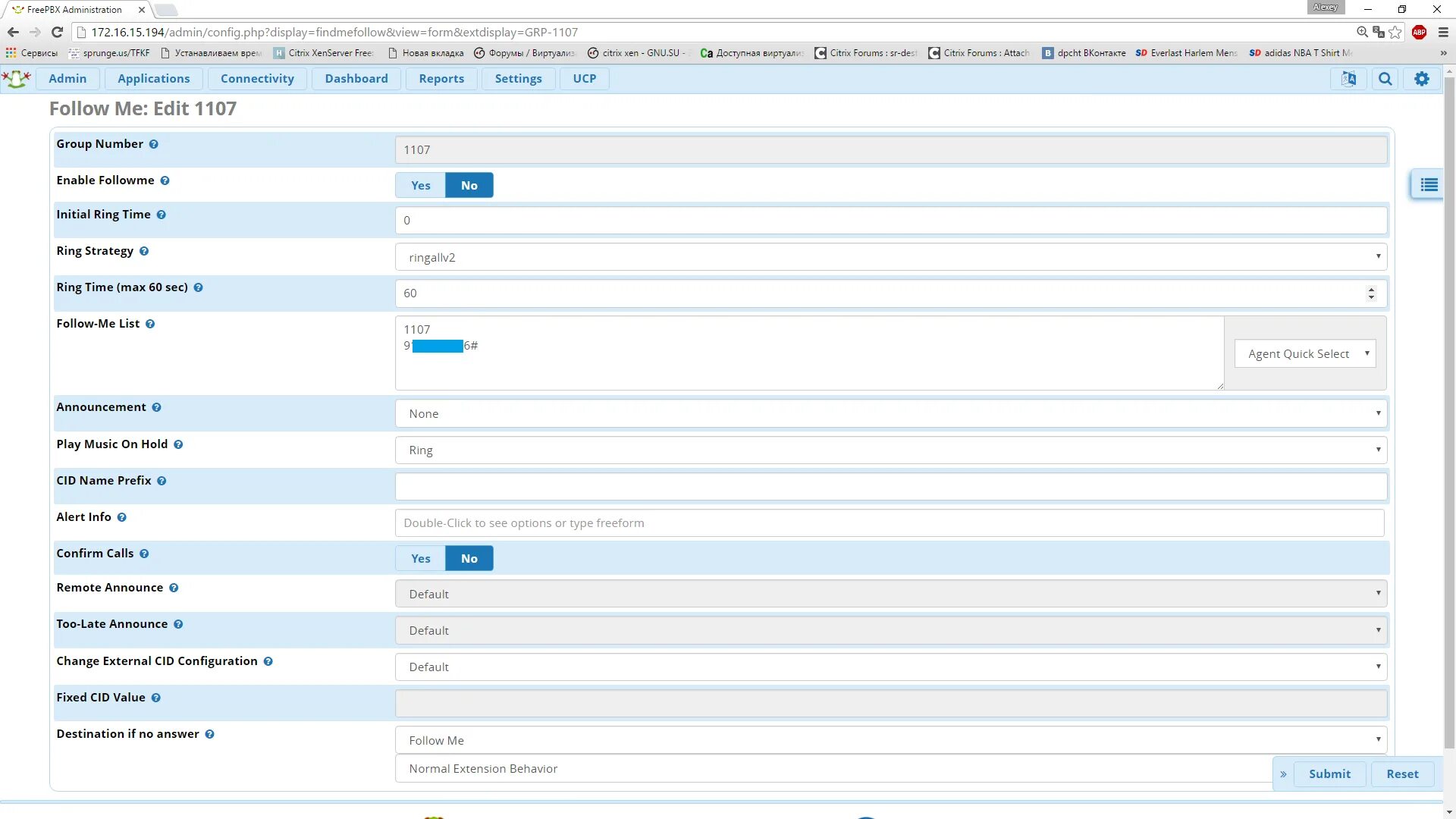This screenshot has height=819, width=1456.
Task: Click the Initial Ring Time input field
Action: (890, 221)
